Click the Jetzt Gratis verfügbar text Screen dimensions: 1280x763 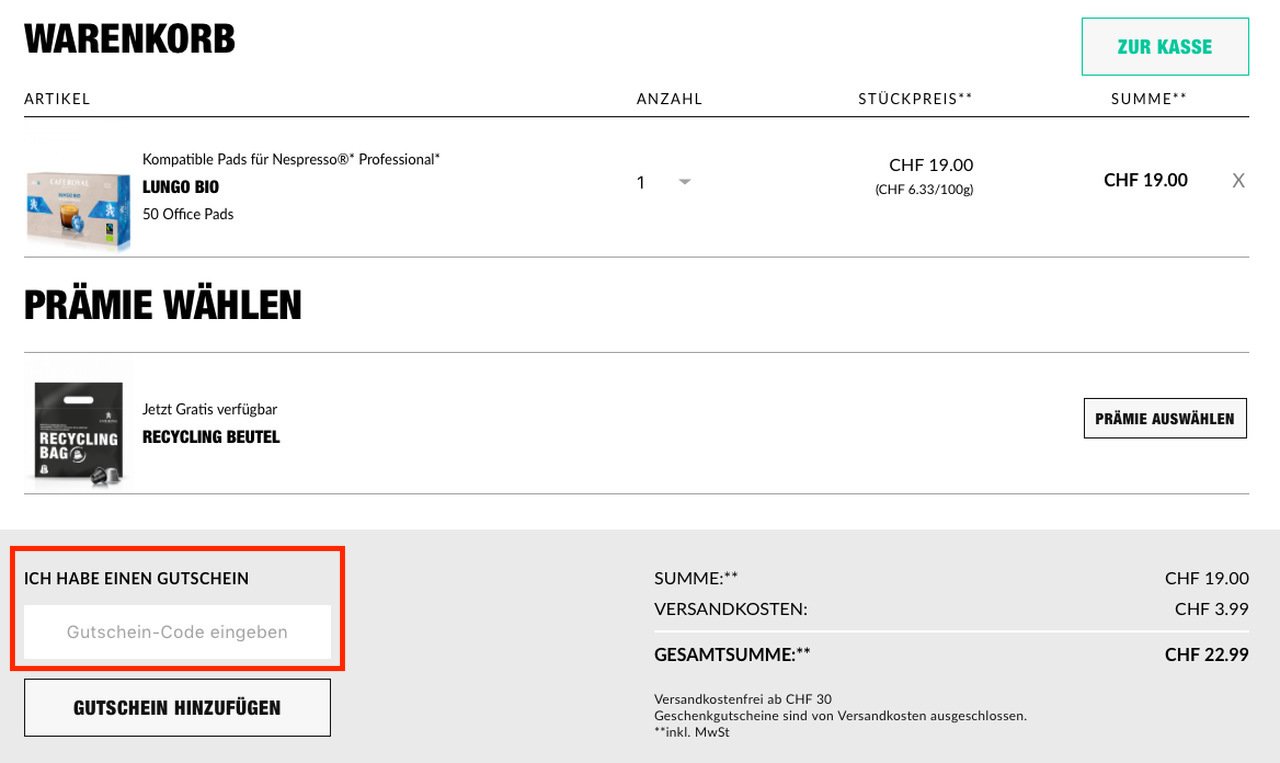click(210, 409)
